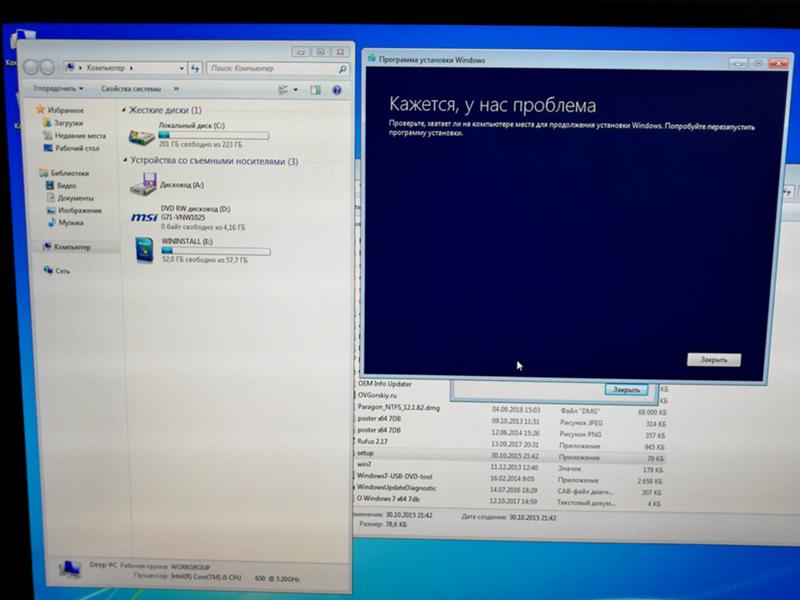Select the floppy drive (A:) icon
The image size is (800, 600).
point(143,185)
